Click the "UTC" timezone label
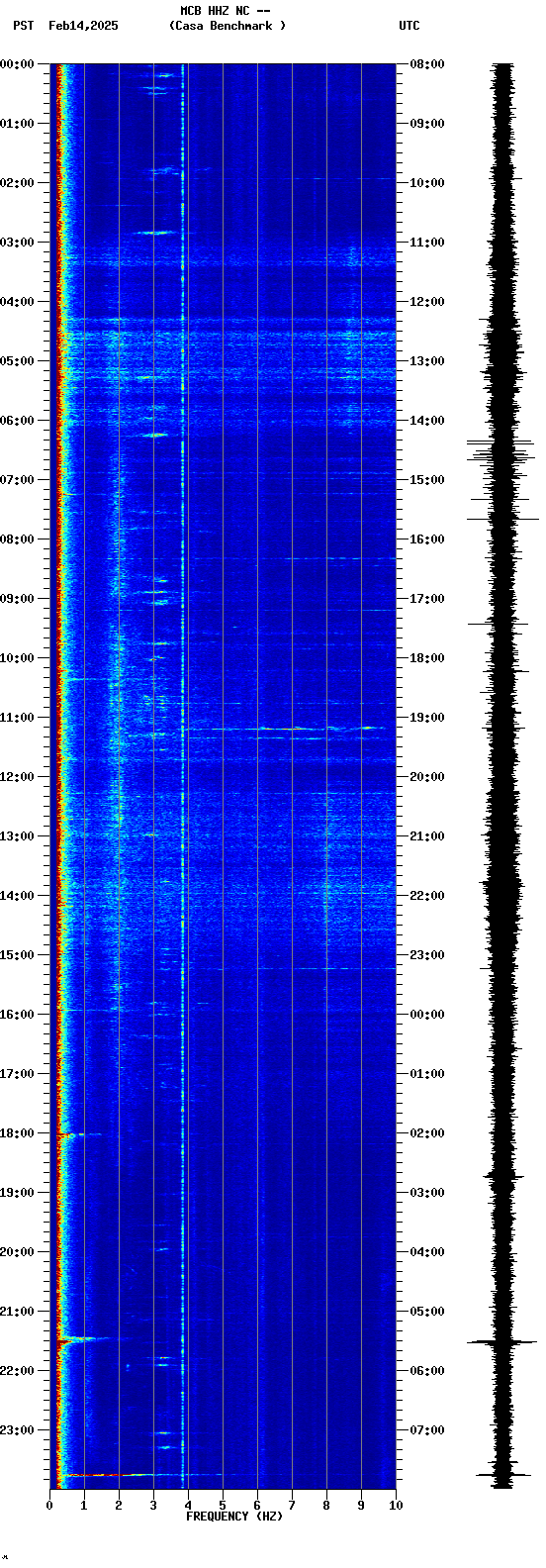This screenshot has width=546, height=1568. 409,26
